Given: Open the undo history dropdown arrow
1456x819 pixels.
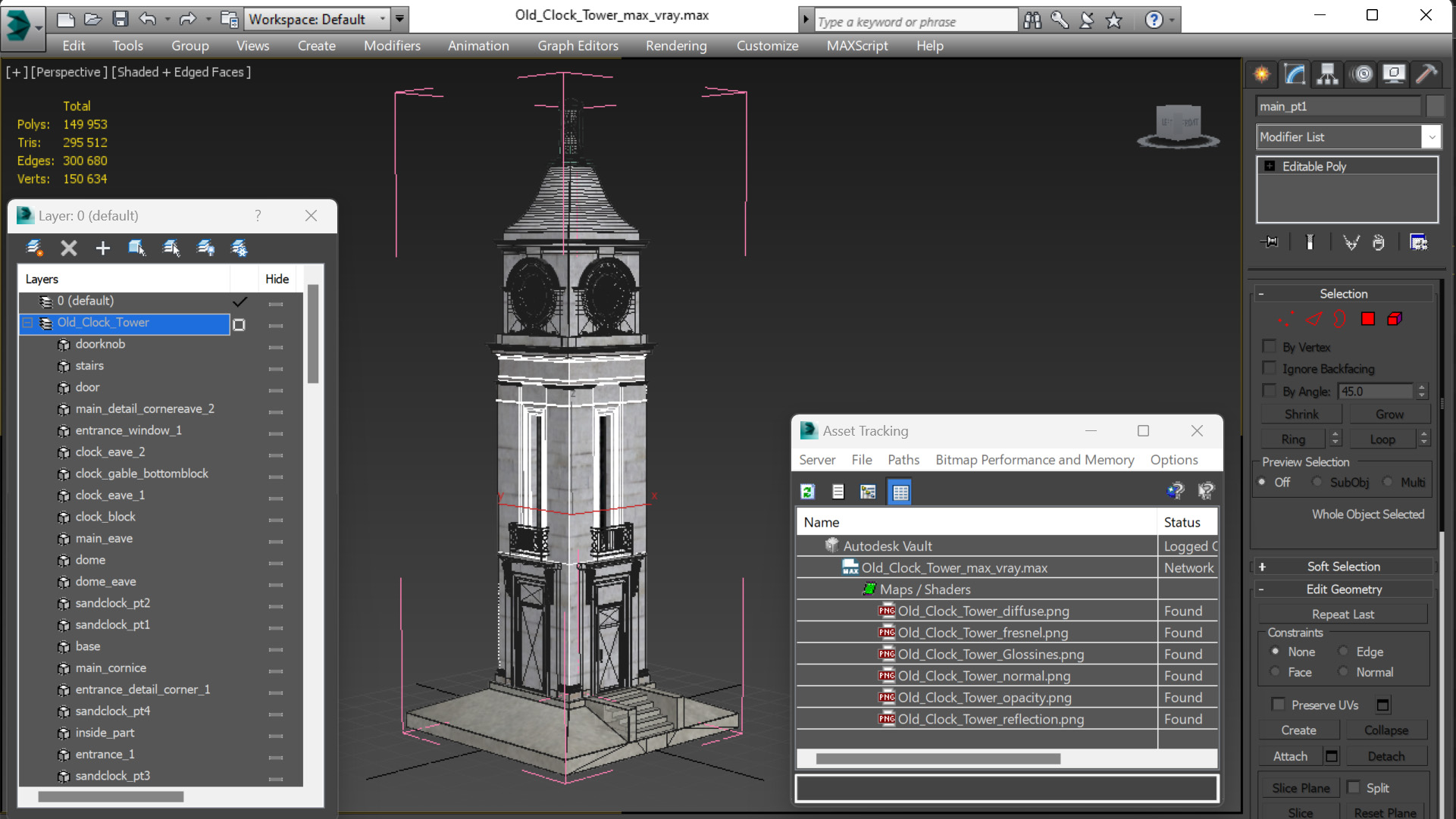Looking at the screenshot, I should click(x=168, y=19).
